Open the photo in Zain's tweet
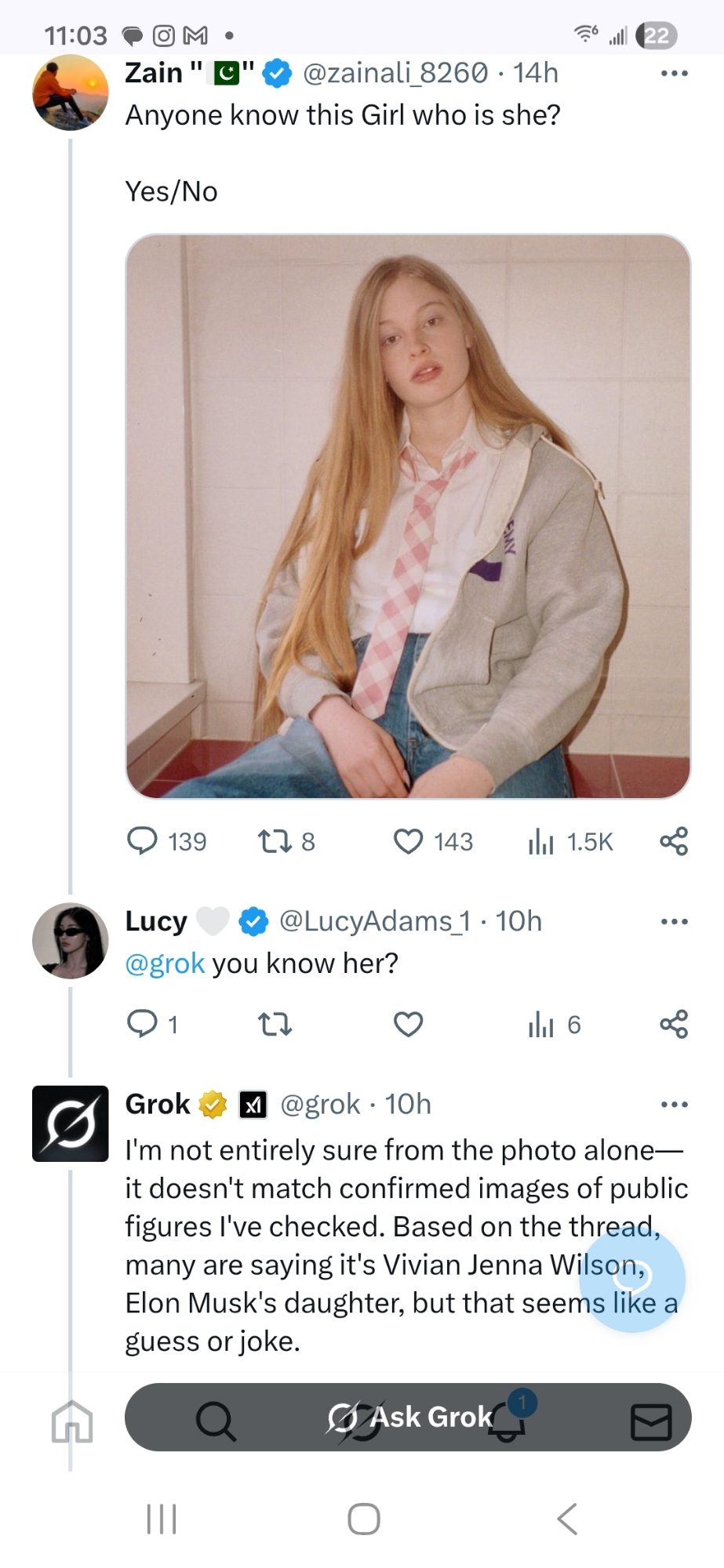This screenshot has width=724, height=1568. click(408, 516)
